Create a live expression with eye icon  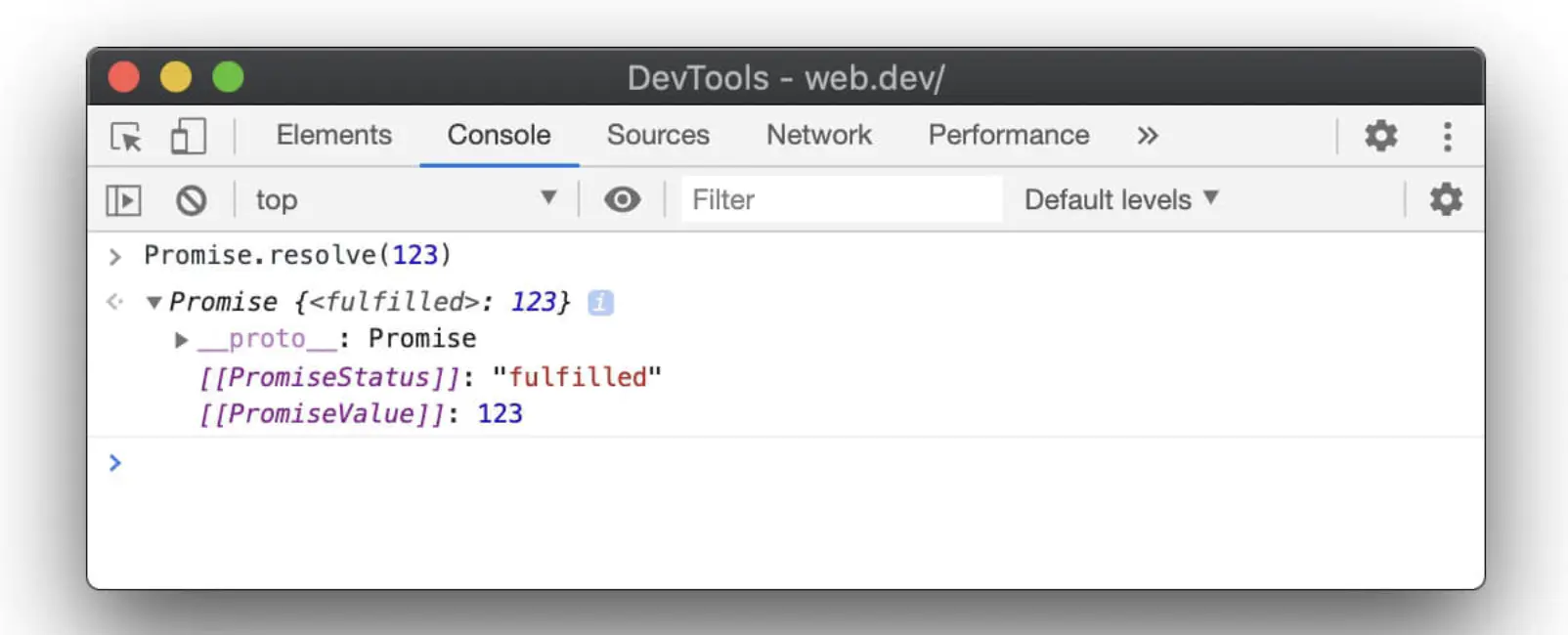point(622,199)
